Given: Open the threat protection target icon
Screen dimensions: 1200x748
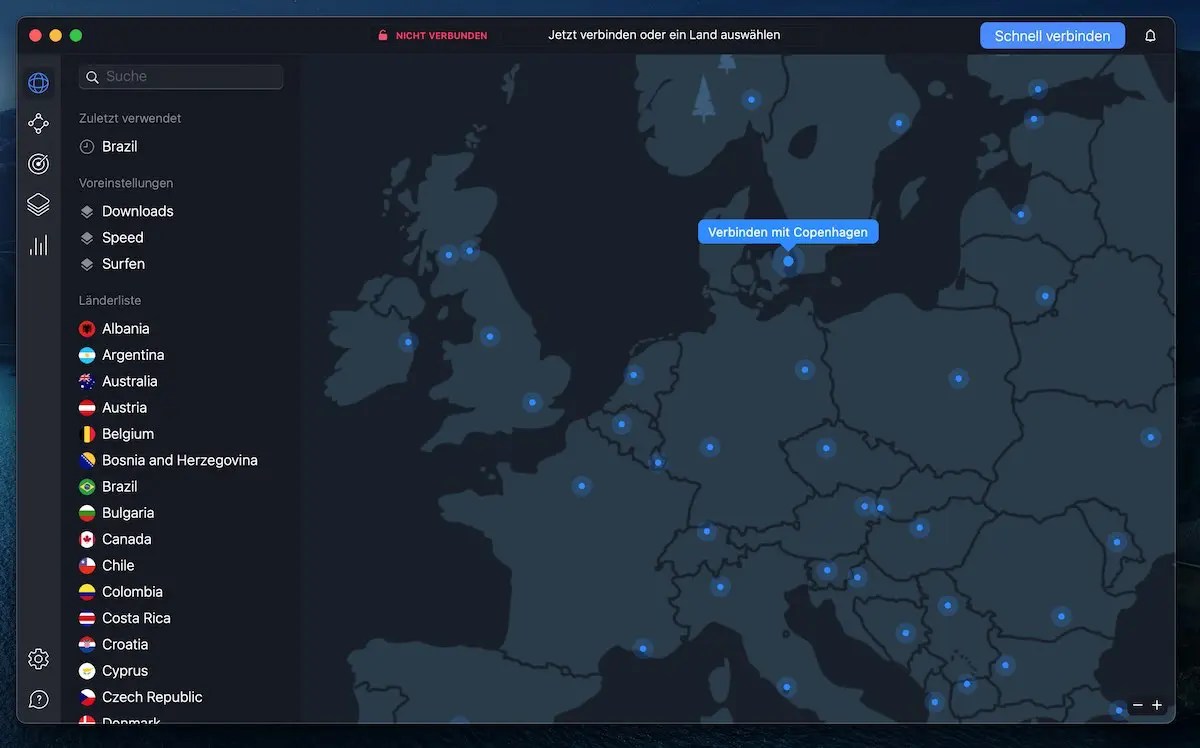Looking at the screenshot, I should (x=38, y=163).
